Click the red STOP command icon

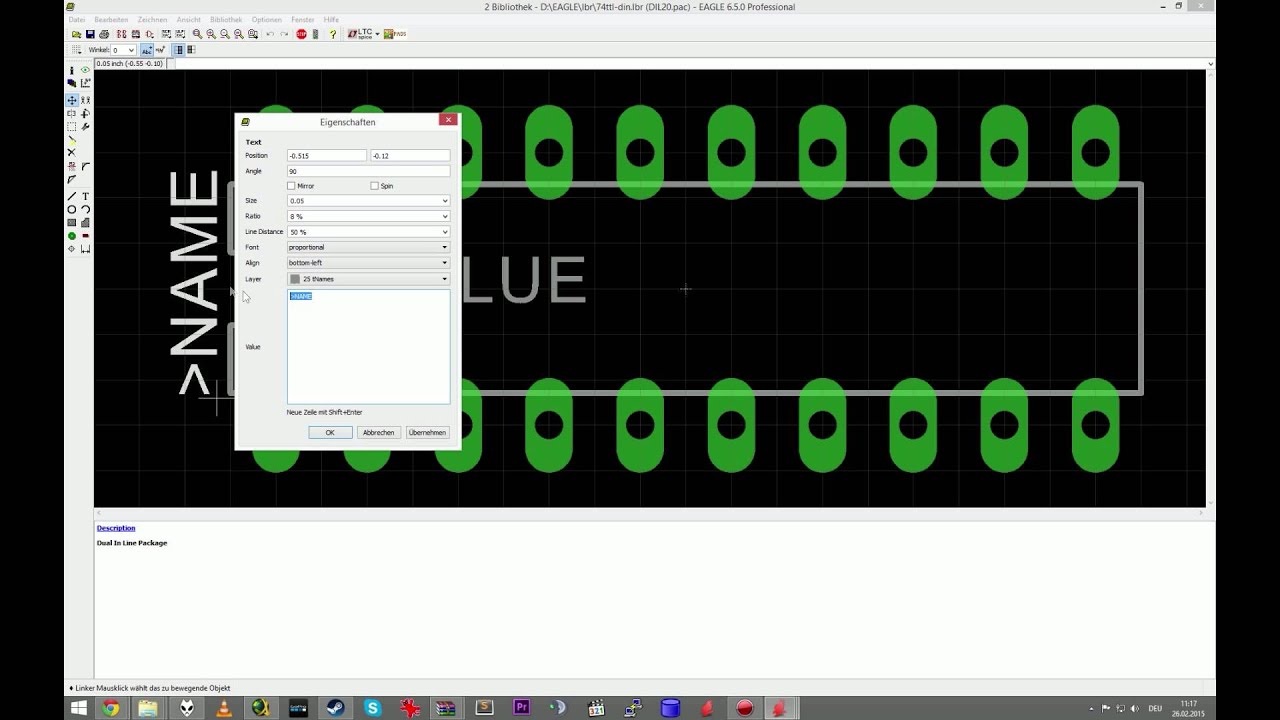[x=301, y=34]
